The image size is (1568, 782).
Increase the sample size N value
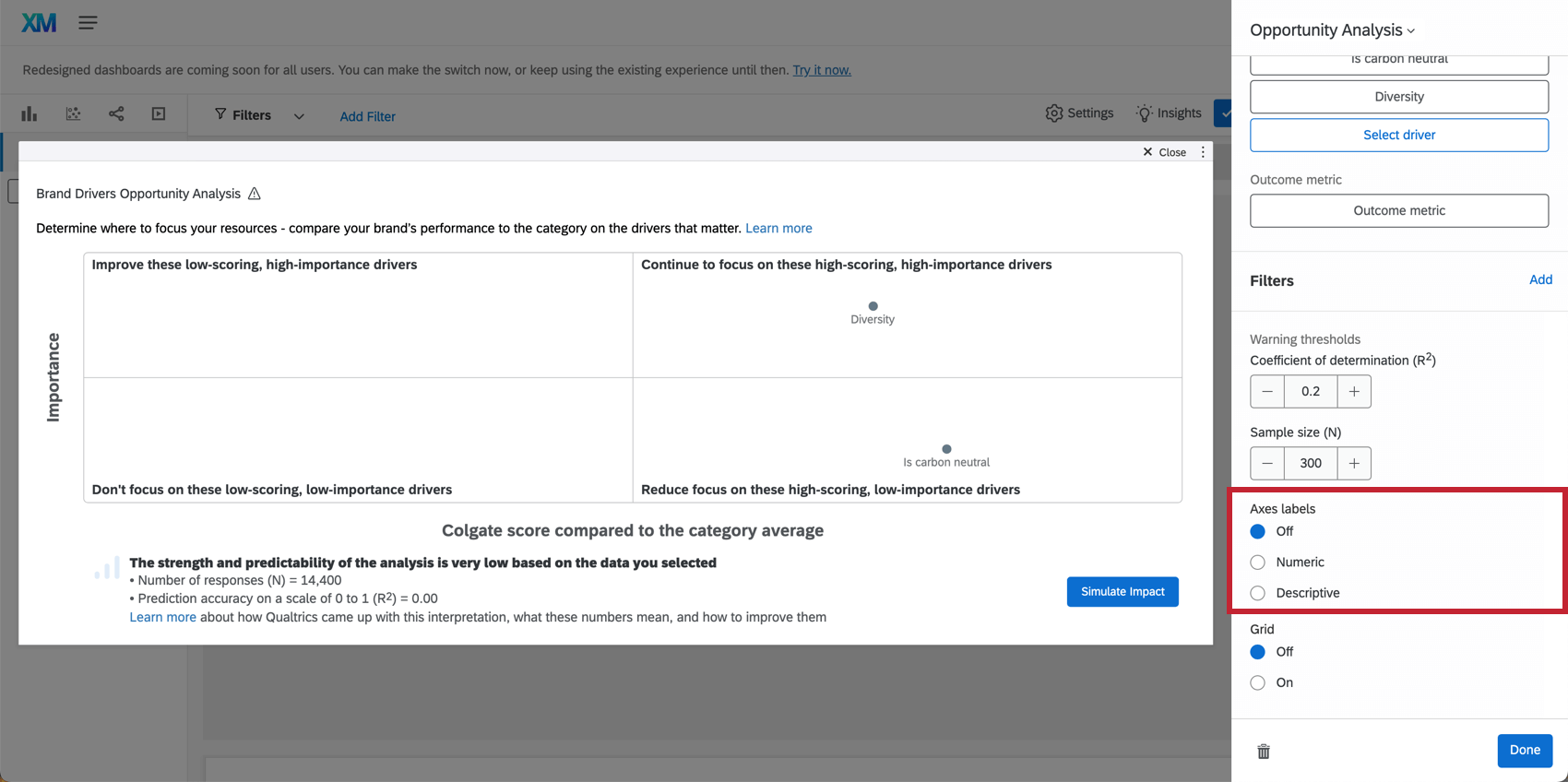tap(1354, 464)
